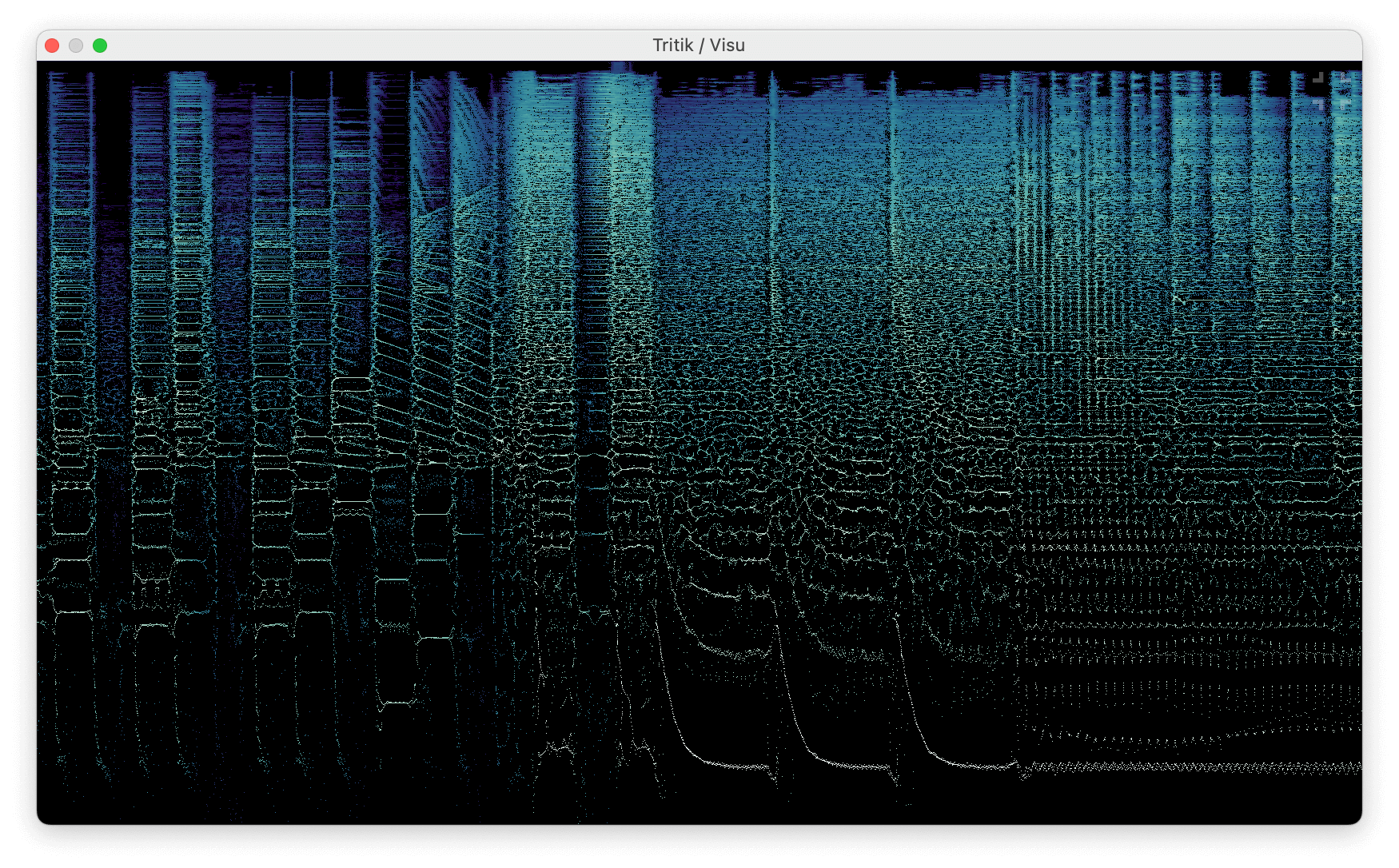Toggle fullscreen using the corner-brackets icon
Screen dimensions: 1399x868
coord(1331,90)
